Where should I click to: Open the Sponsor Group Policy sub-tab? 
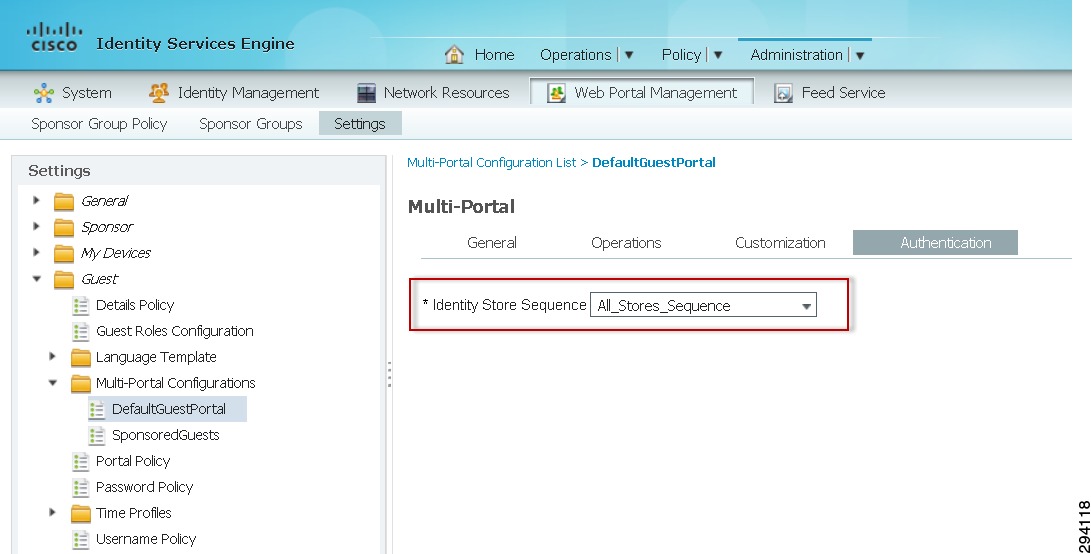click(x=99, y=124)
